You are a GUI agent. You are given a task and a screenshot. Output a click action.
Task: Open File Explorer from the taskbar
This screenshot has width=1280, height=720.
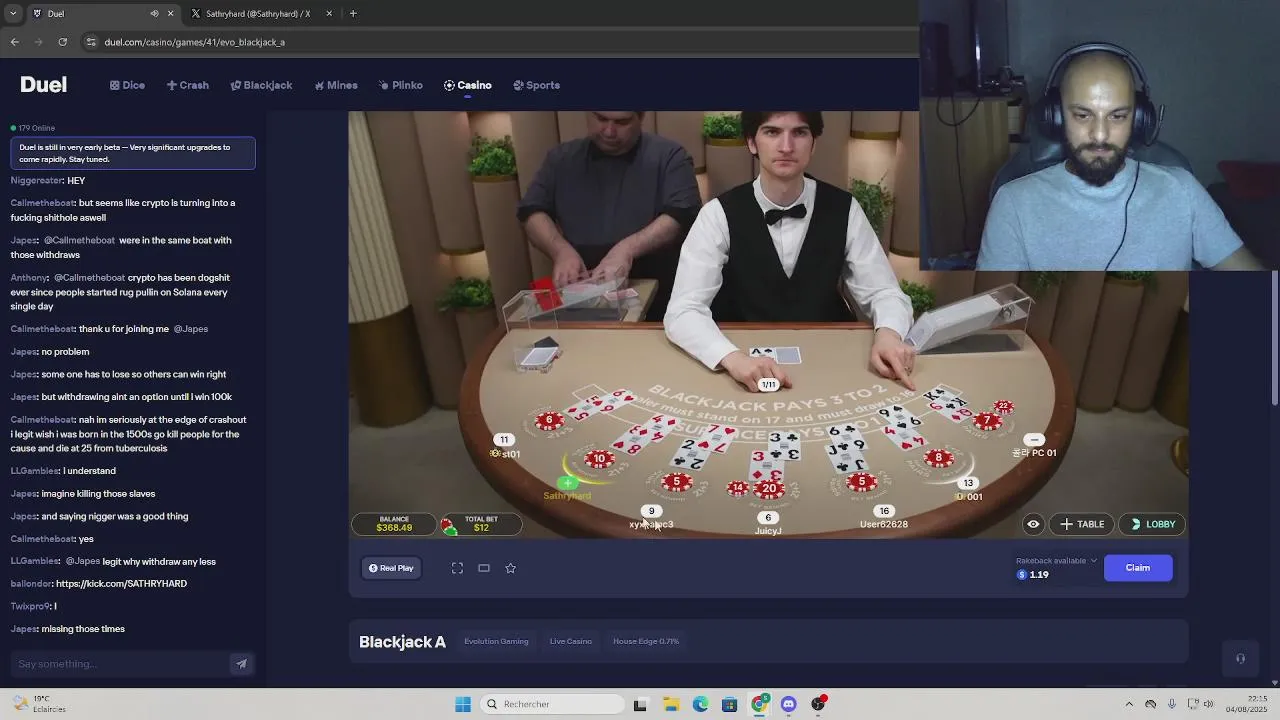pyautogui.click(x=671, y=704)
